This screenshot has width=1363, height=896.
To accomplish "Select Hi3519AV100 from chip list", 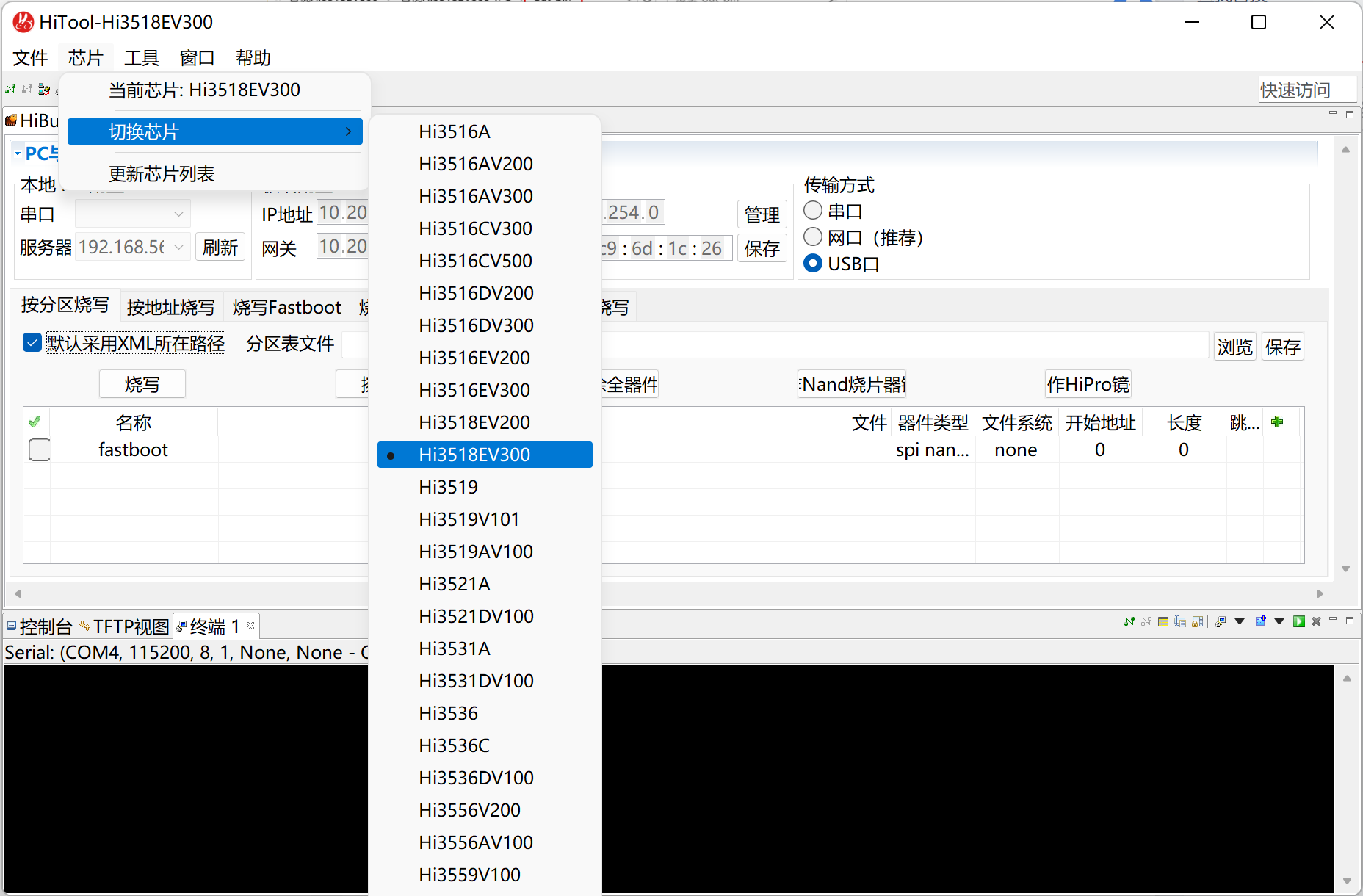I will pos(485,552).
